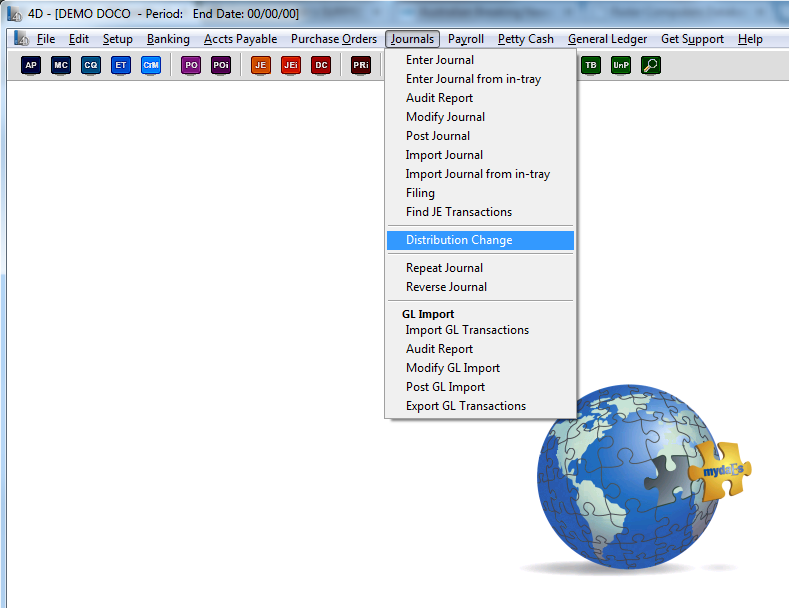
Task: Open the General Ledger menu
Action: tap(607, 39)
